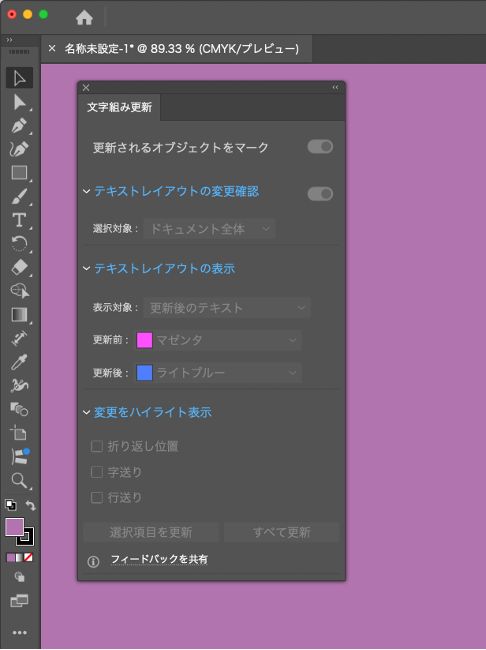The width and height of the screenshot is (486, 650).
Task: Go to the Home screen
Action: pos(84,17)
